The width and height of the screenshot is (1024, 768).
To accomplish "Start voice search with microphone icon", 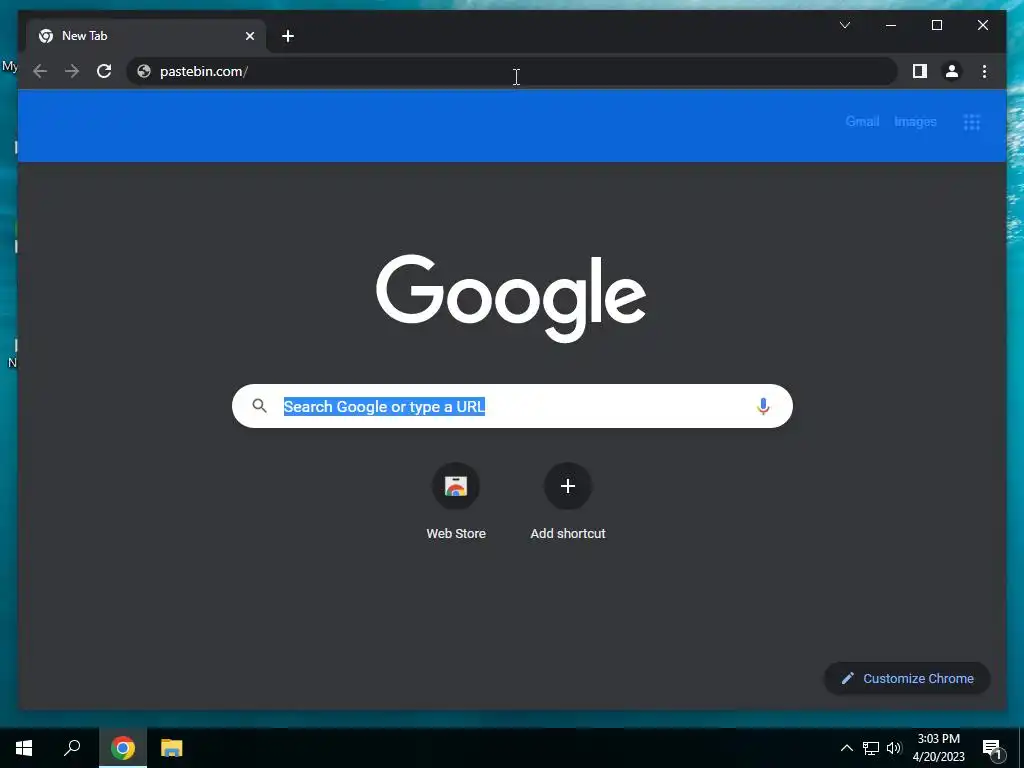I will pyautogui.click(x=763, y=406).
